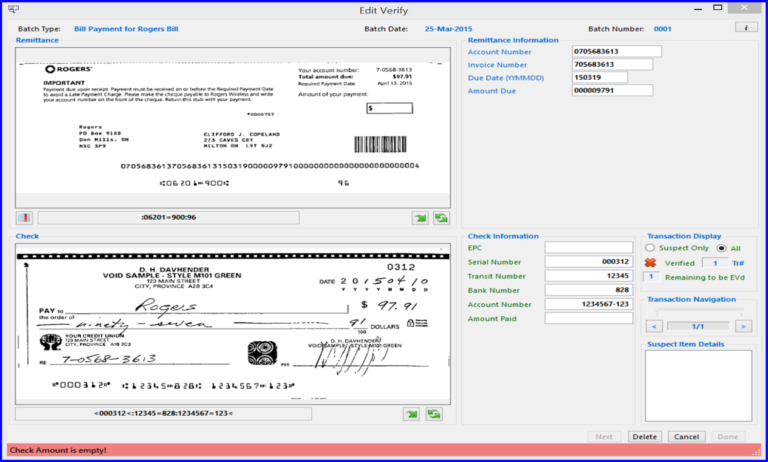Click the empty Amount Paid field

589,318
